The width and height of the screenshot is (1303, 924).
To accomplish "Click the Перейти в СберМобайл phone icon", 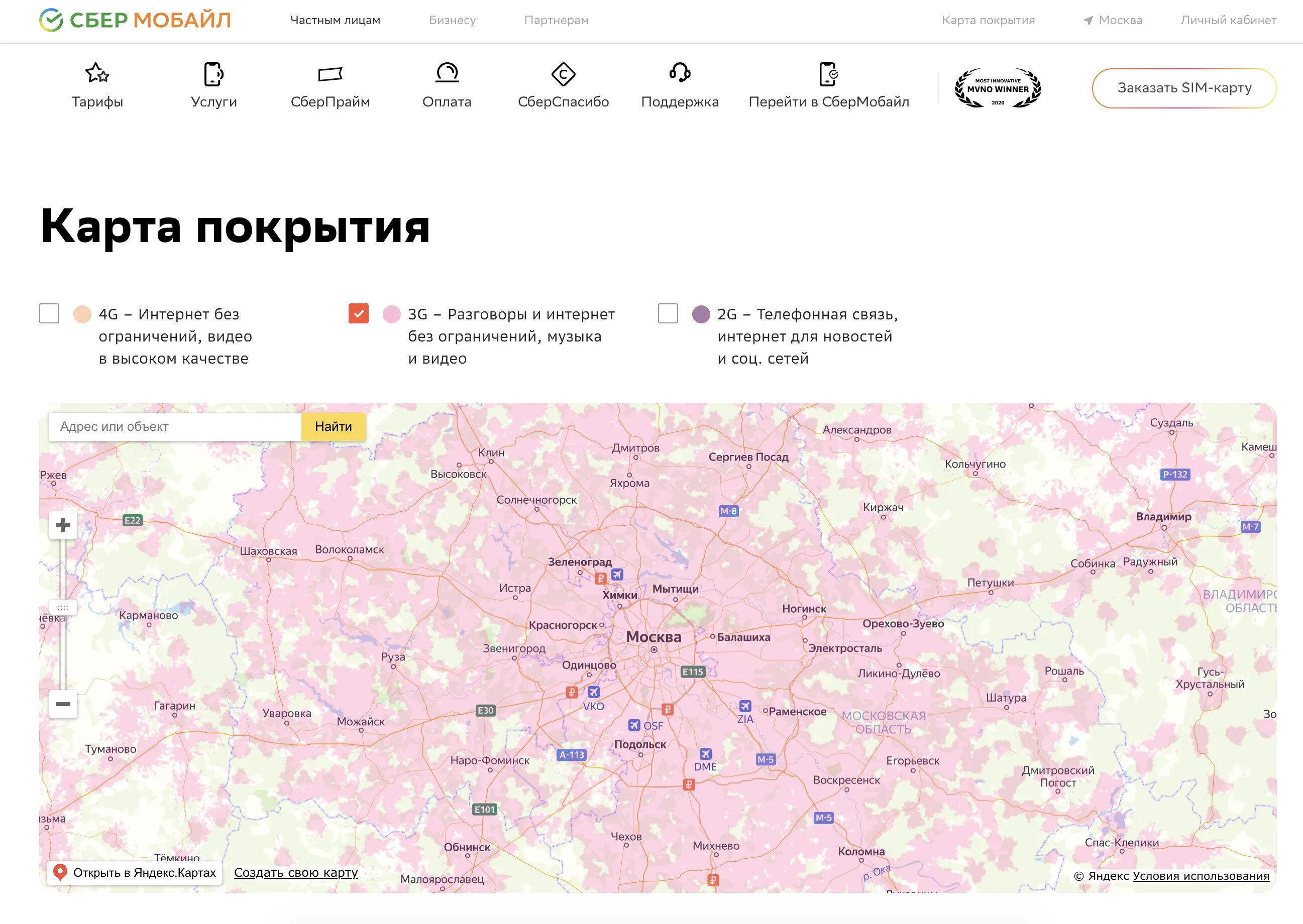I will tap(828, 74).
